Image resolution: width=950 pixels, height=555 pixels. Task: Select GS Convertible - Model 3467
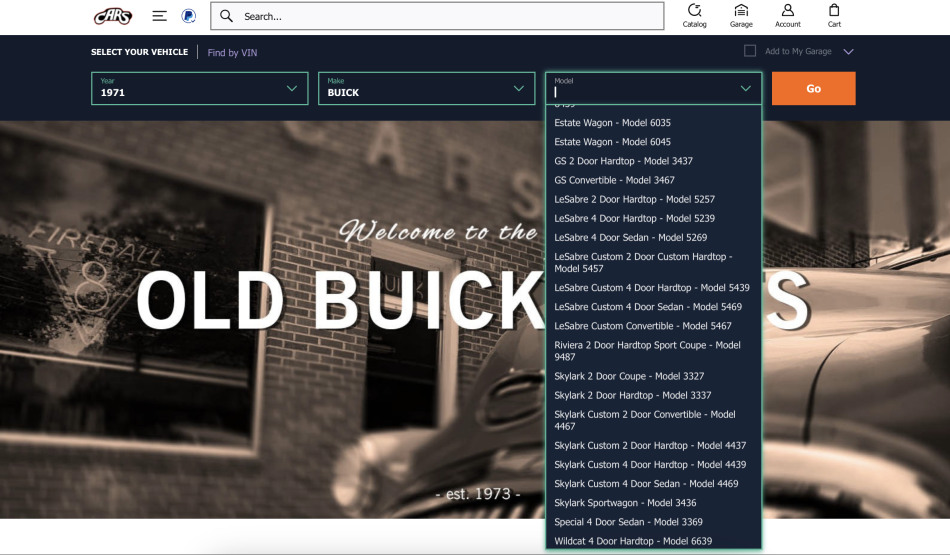(614, 180)
